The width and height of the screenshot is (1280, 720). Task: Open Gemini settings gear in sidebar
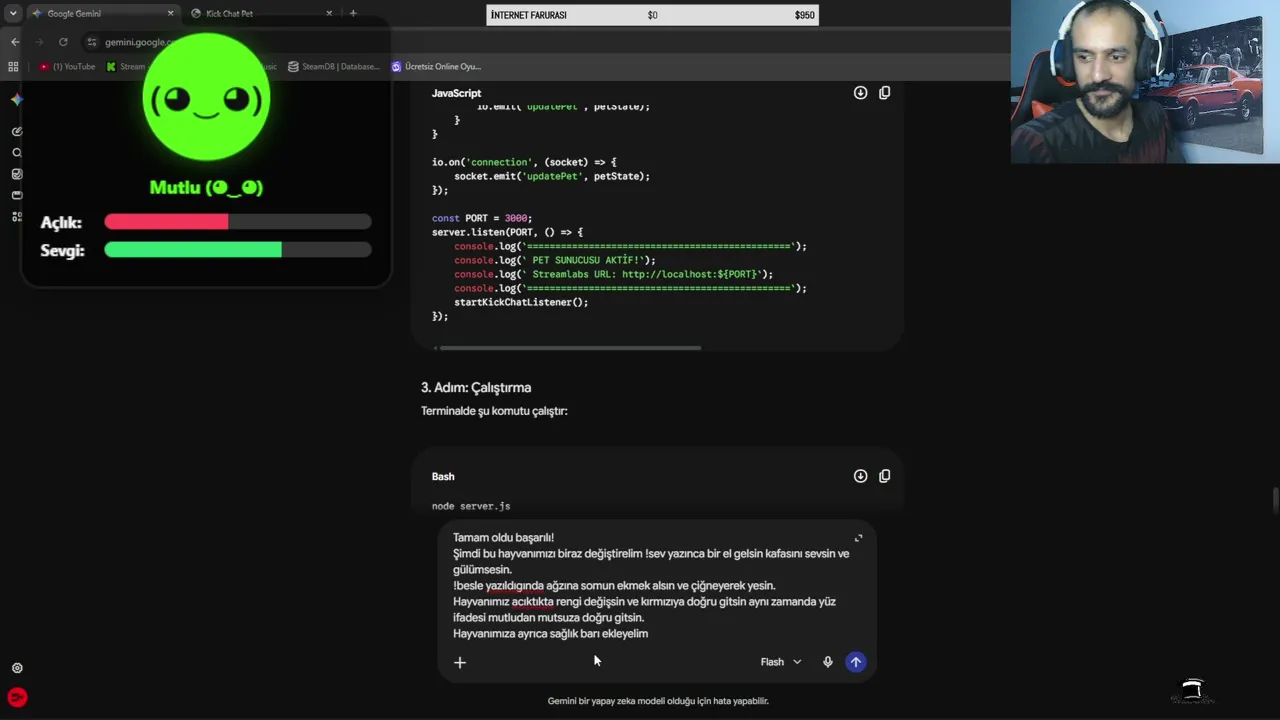tap(17, 668)
